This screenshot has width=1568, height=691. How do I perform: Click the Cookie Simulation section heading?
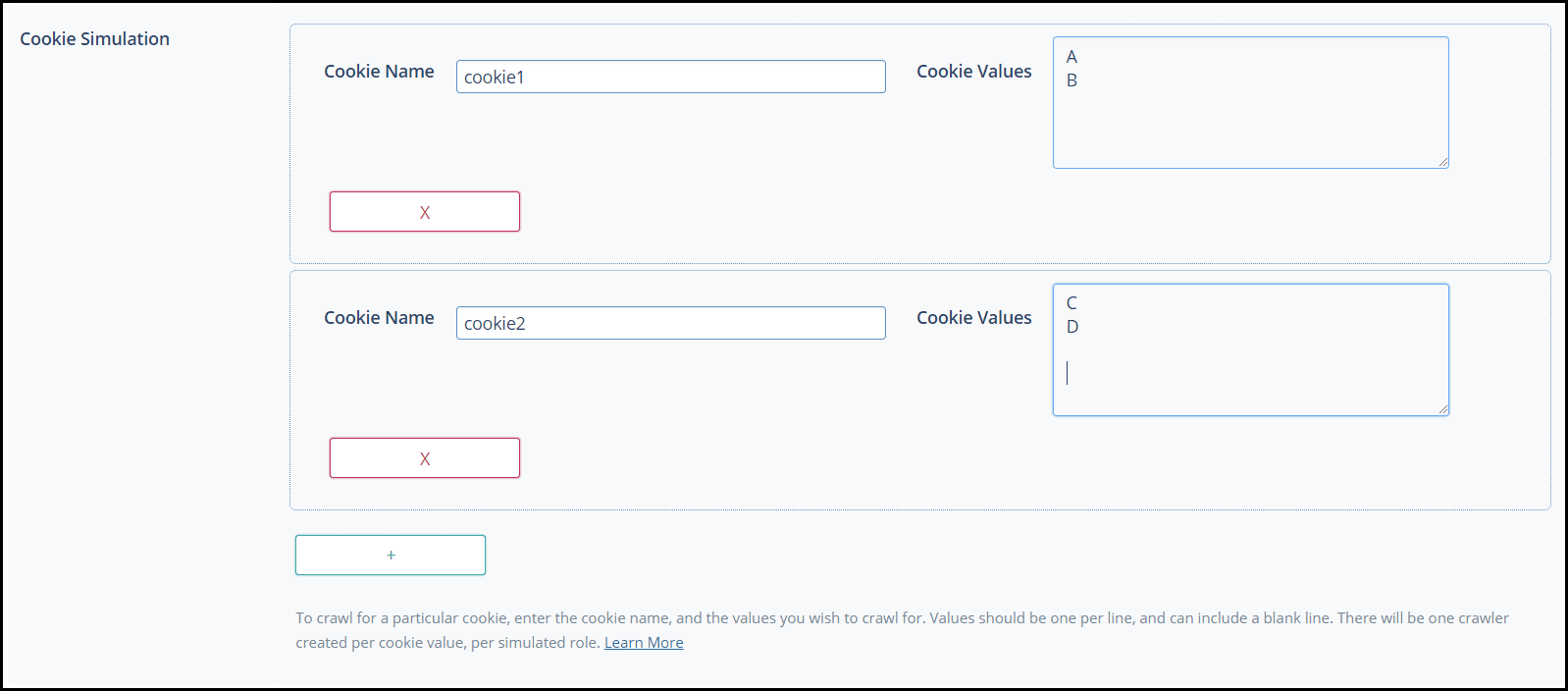point(95,39)
